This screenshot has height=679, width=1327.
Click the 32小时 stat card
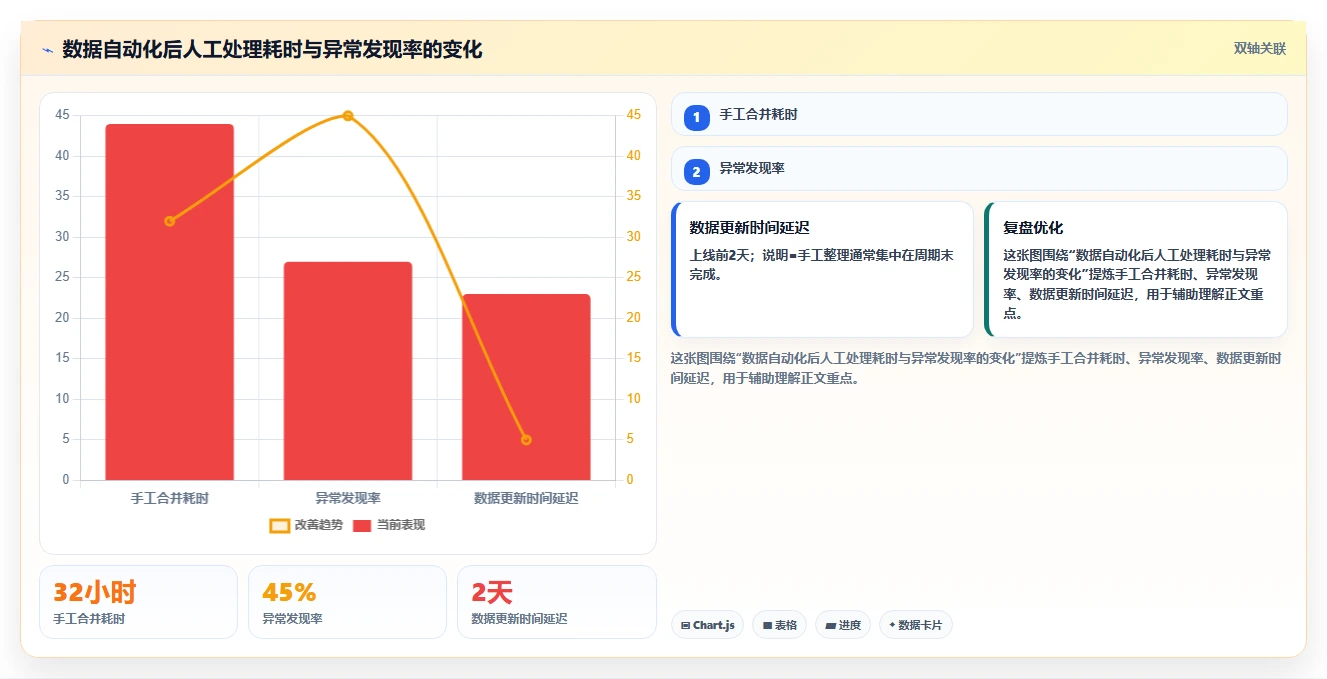138,602
